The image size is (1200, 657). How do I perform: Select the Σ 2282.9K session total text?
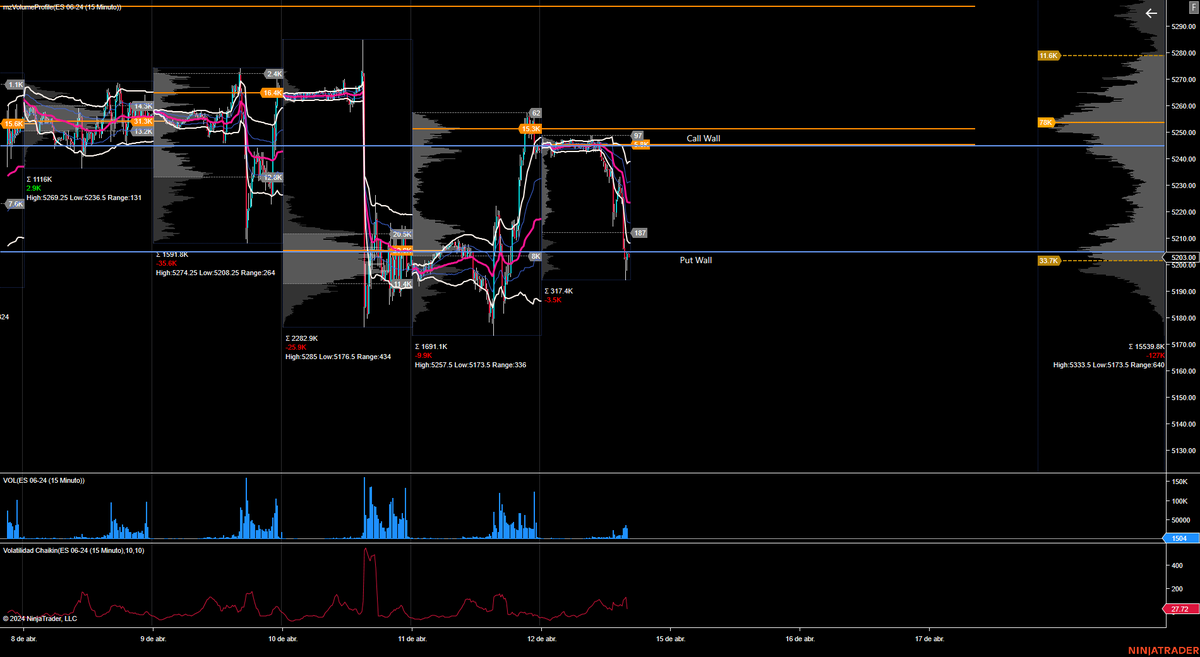[301, 339]
